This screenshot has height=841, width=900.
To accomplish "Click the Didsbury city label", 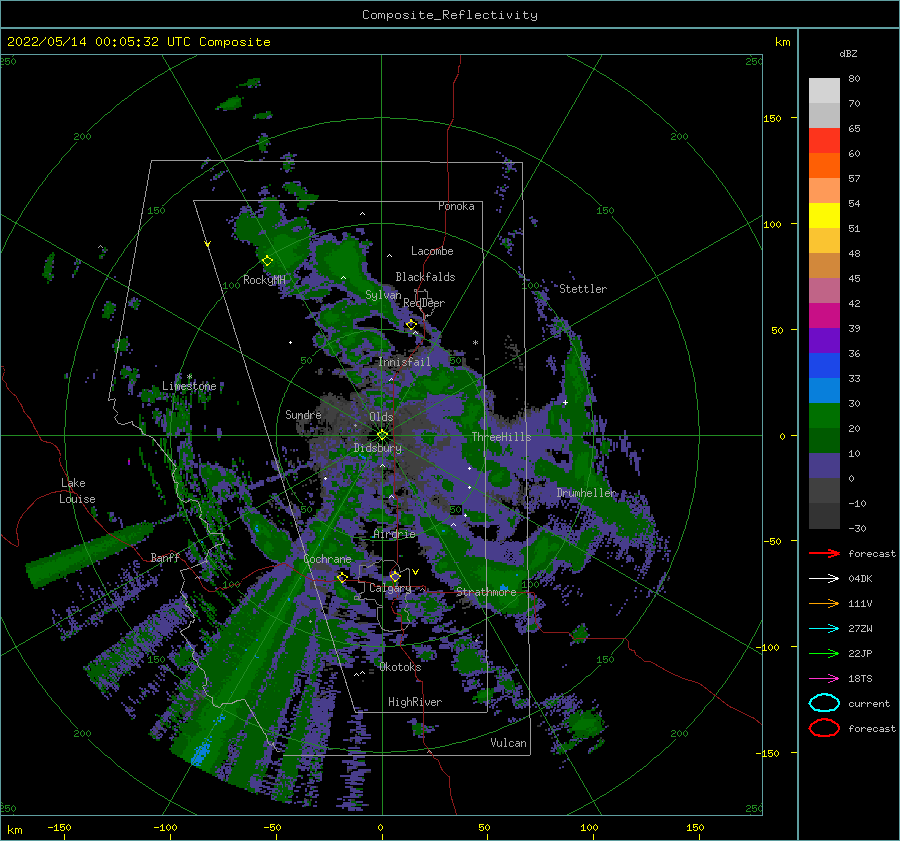I will click(x=378, y=448).
